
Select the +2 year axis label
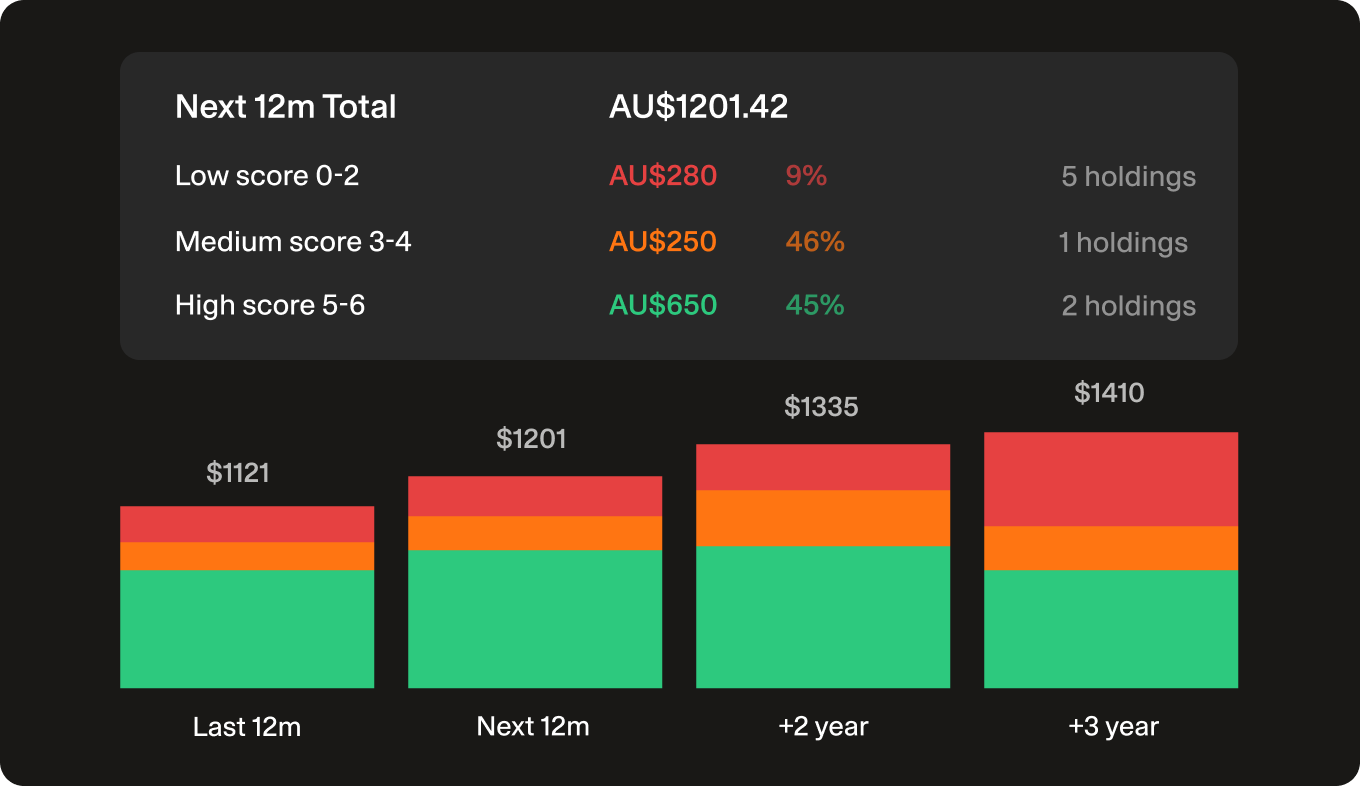[x=823, y=727]
